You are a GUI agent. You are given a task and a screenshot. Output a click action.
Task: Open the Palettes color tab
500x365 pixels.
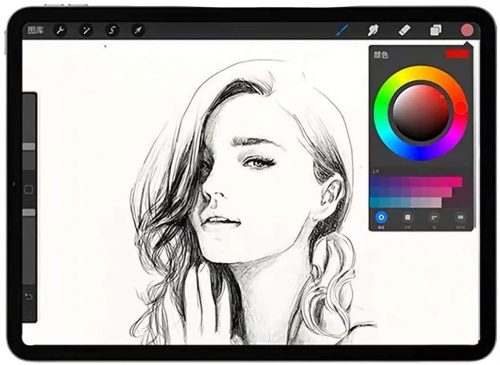[460, 218]
